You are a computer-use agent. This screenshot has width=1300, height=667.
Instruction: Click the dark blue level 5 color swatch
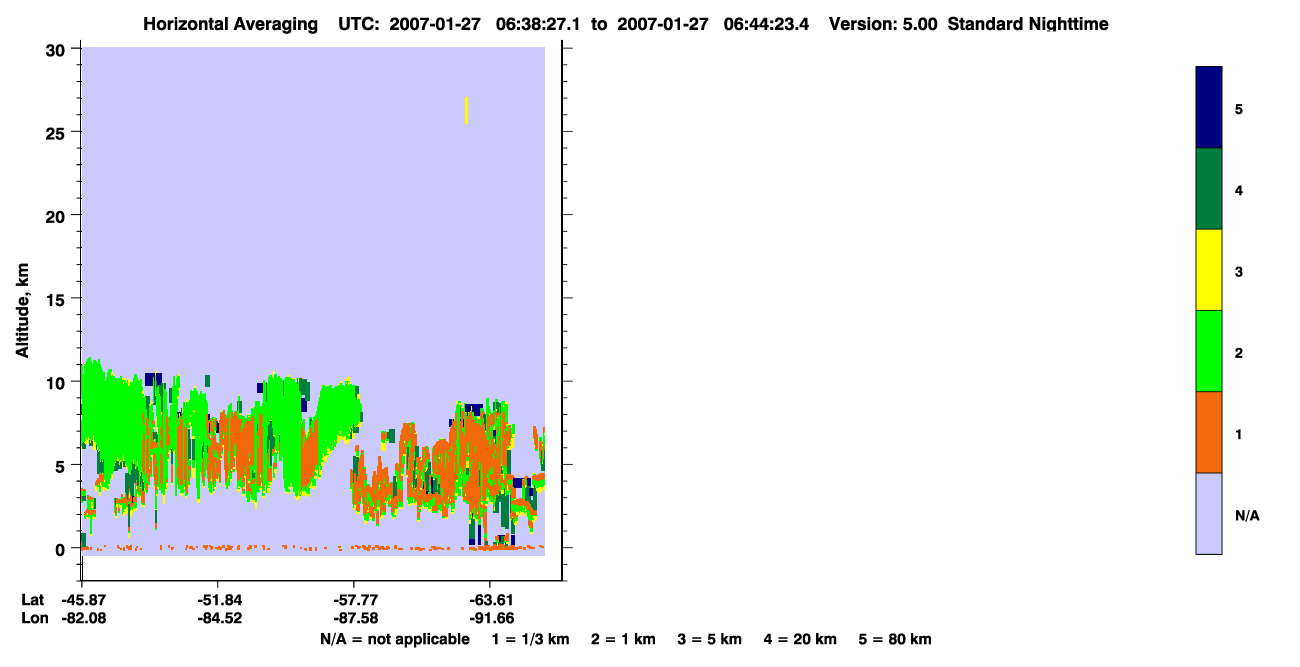pos(1209,108)
